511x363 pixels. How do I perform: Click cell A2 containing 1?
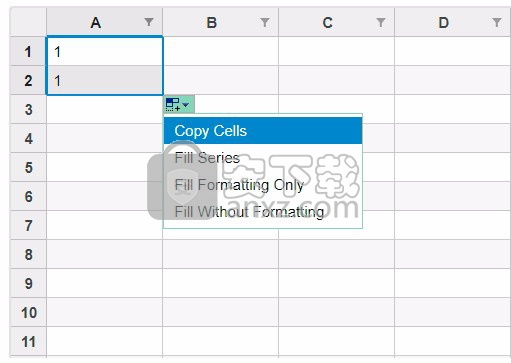pos(104,80)
